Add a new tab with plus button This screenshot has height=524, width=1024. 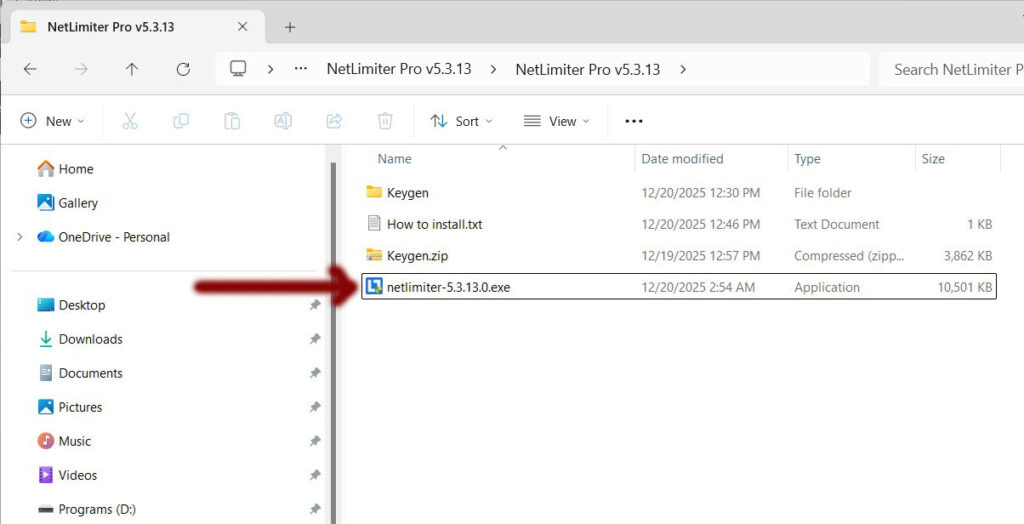290,27
